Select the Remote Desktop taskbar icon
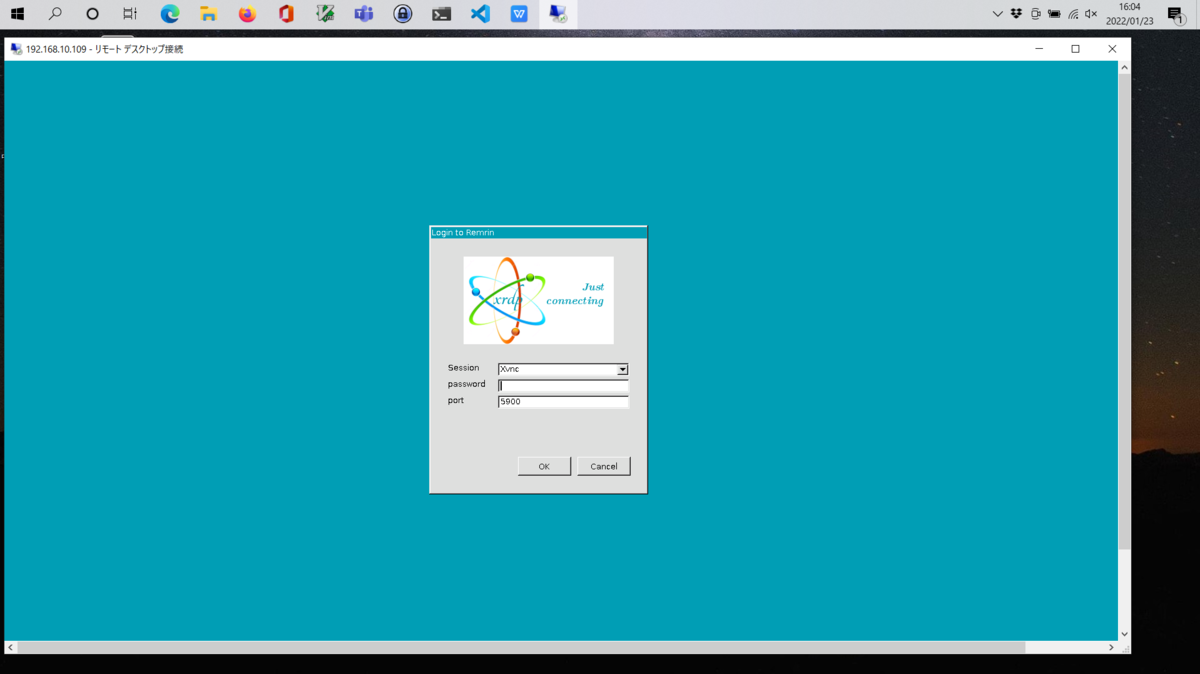This screenshot has height=674, width=1200. [x=558, y=14]
